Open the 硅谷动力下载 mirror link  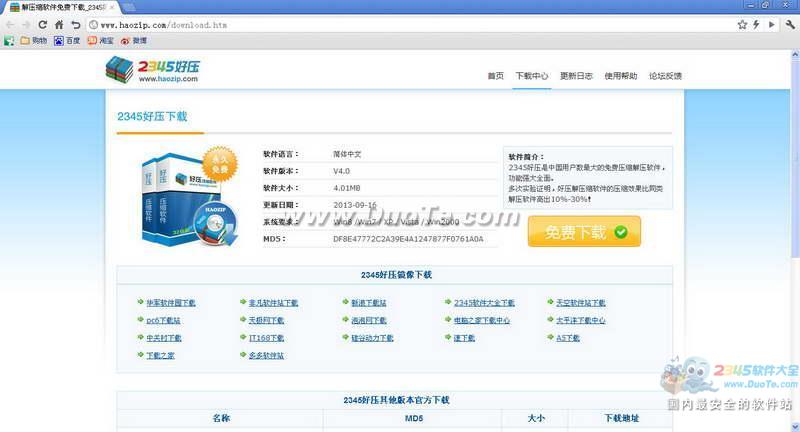tap(372, 338)
